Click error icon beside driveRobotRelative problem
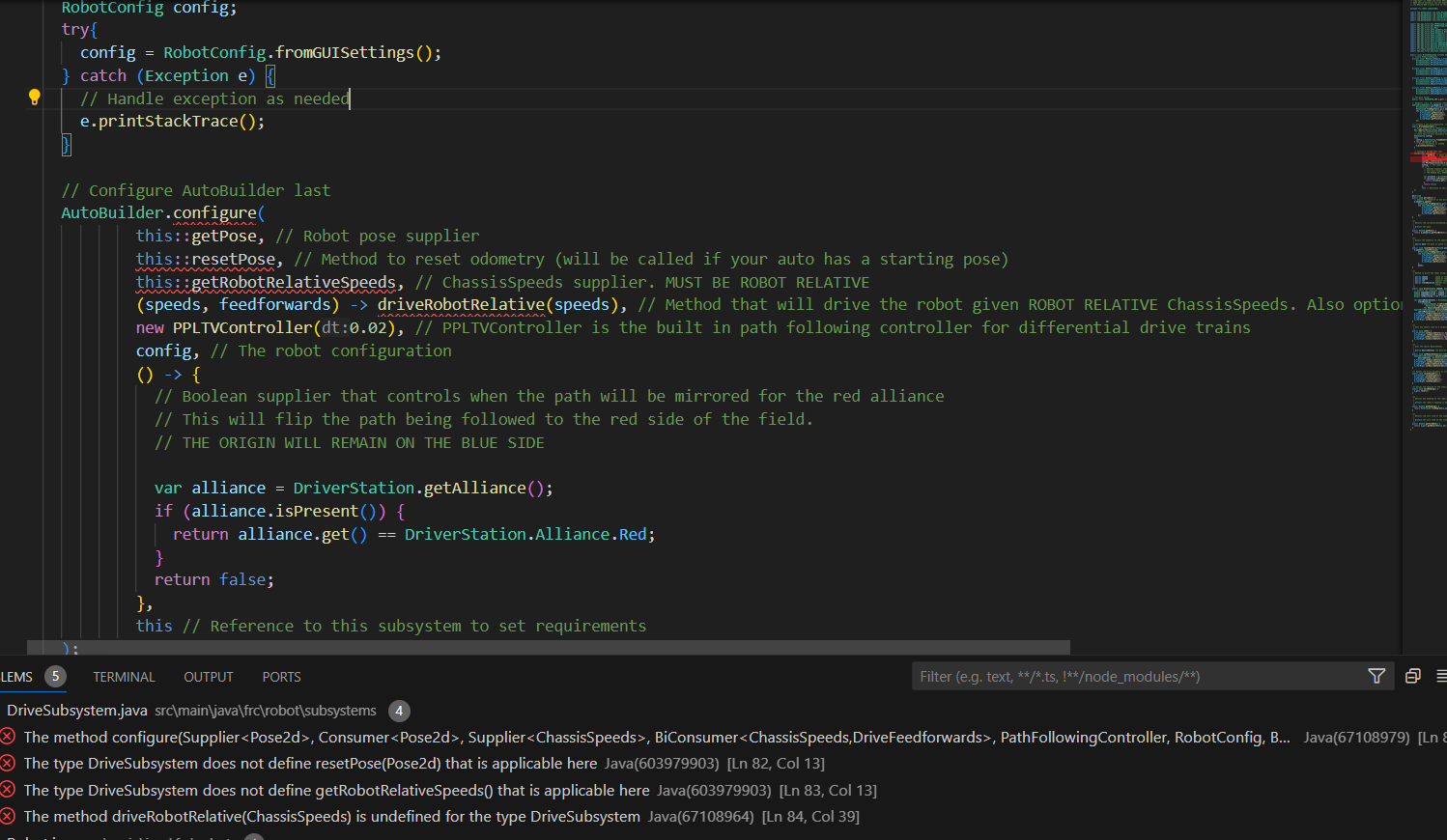Viewport: 1447px width, 840px height. point(9,816)
